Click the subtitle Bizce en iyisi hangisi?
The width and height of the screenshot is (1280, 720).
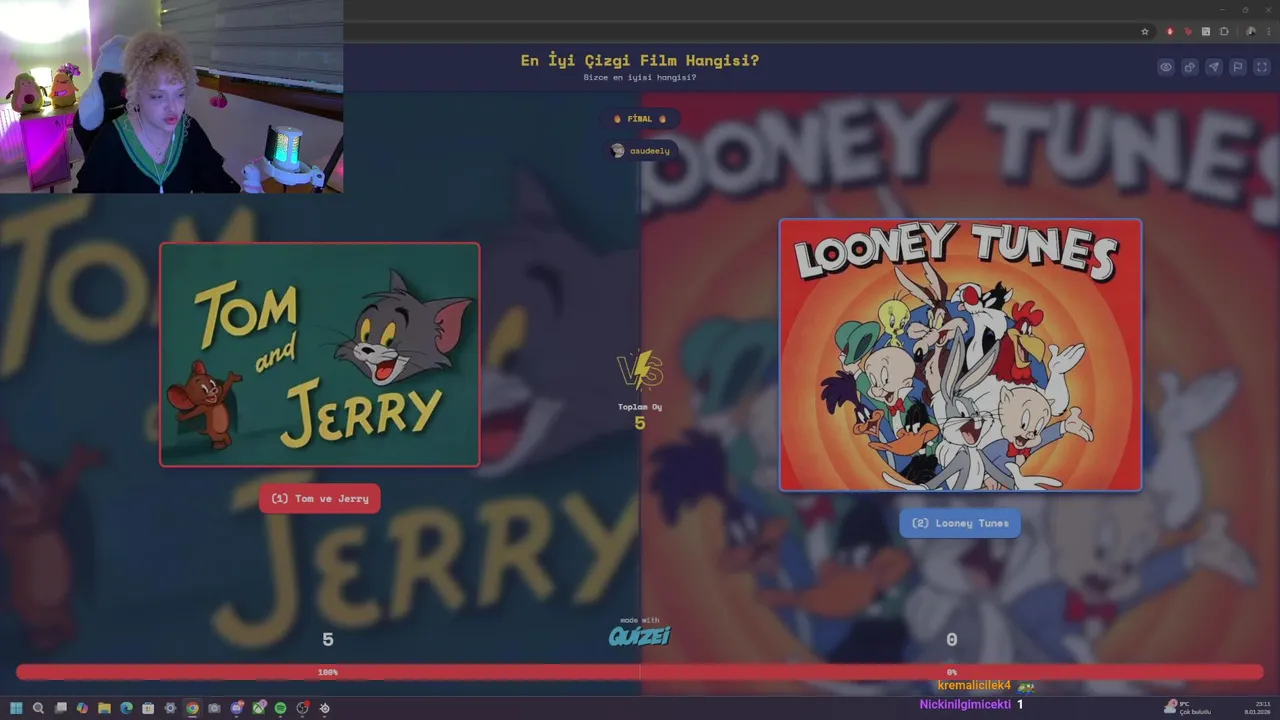[x=640, y=77]
